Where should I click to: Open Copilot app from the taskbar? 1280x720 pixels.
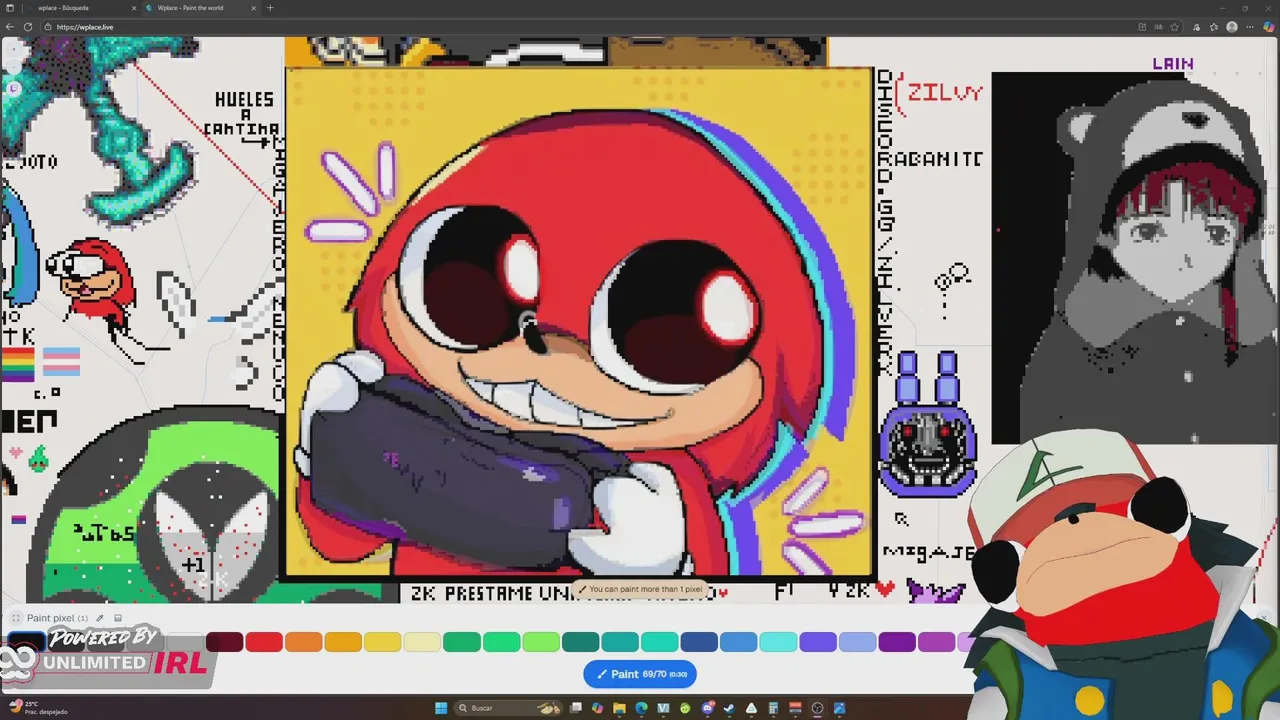point(598,708)
